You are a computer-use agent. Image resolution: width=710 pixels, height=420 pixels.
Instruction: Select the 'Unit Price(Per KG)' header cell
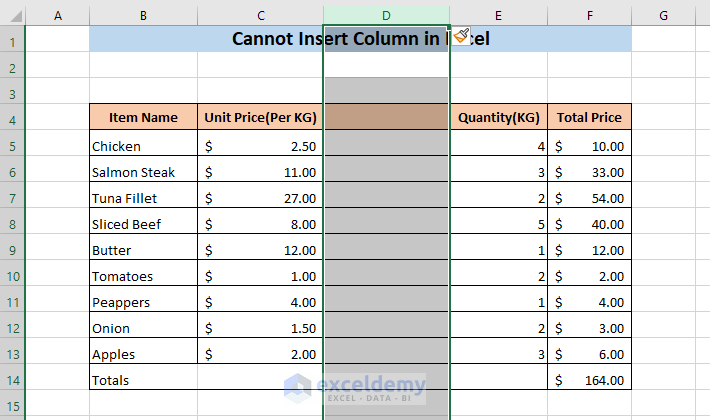(260, 118)
